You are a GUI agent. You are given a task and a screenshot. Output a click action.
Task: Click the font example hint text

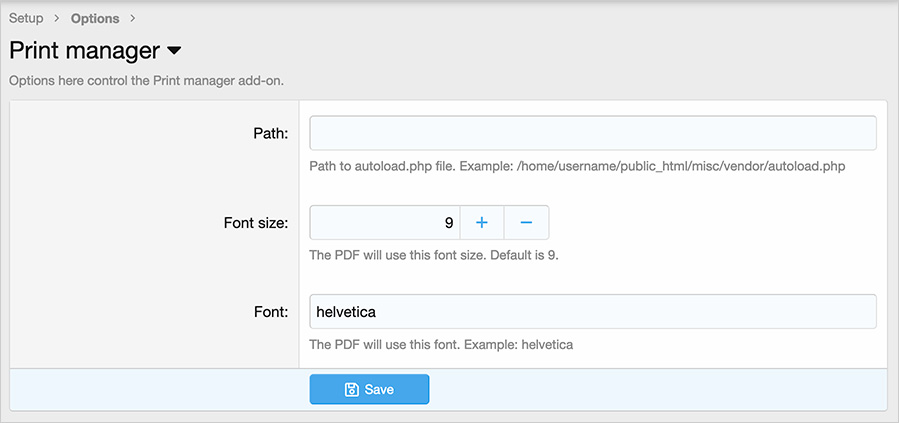[x=440, y=344]
